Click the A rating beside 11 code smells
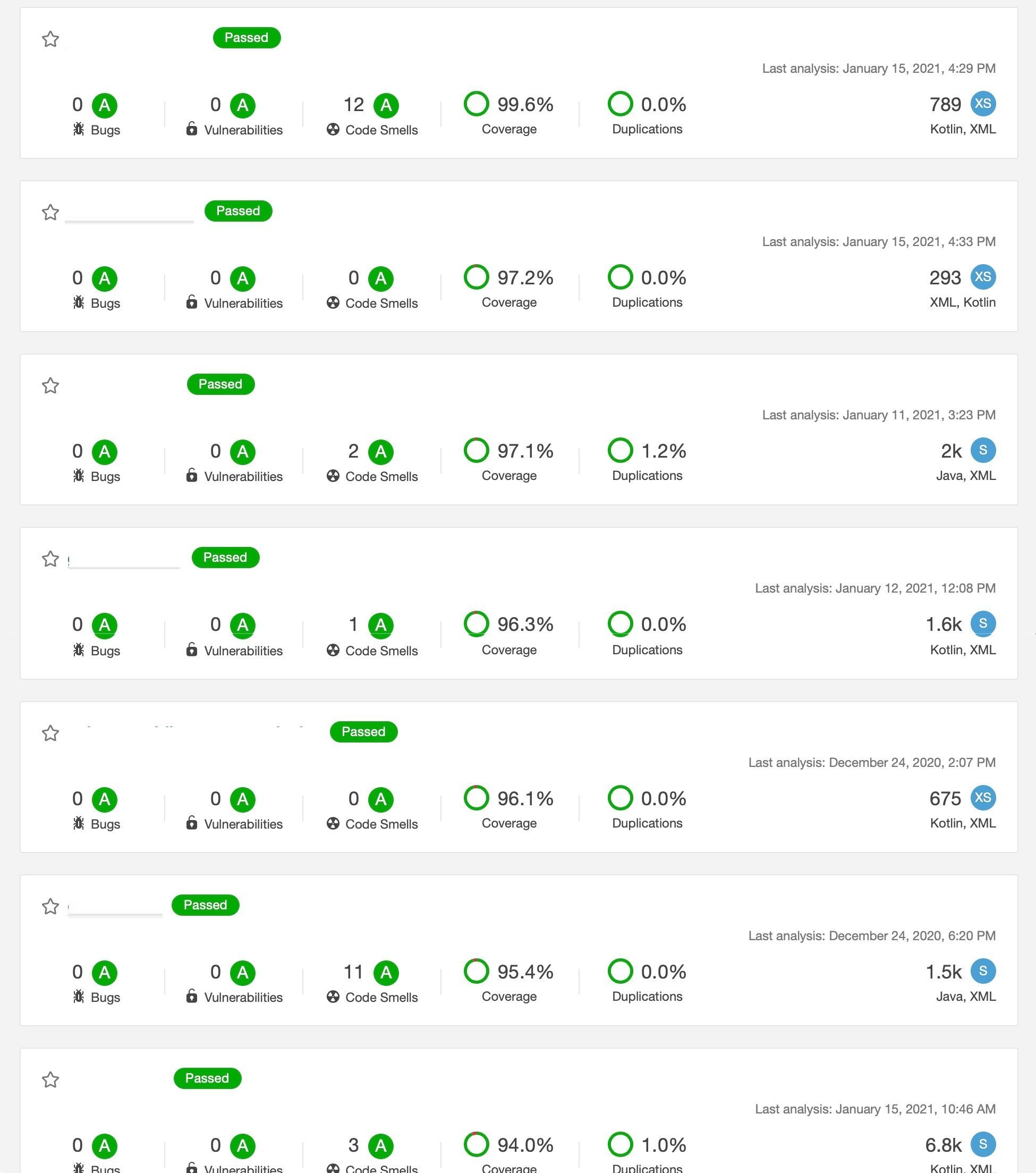This screenshot has height=1173, width=1036. click(386, 972)
